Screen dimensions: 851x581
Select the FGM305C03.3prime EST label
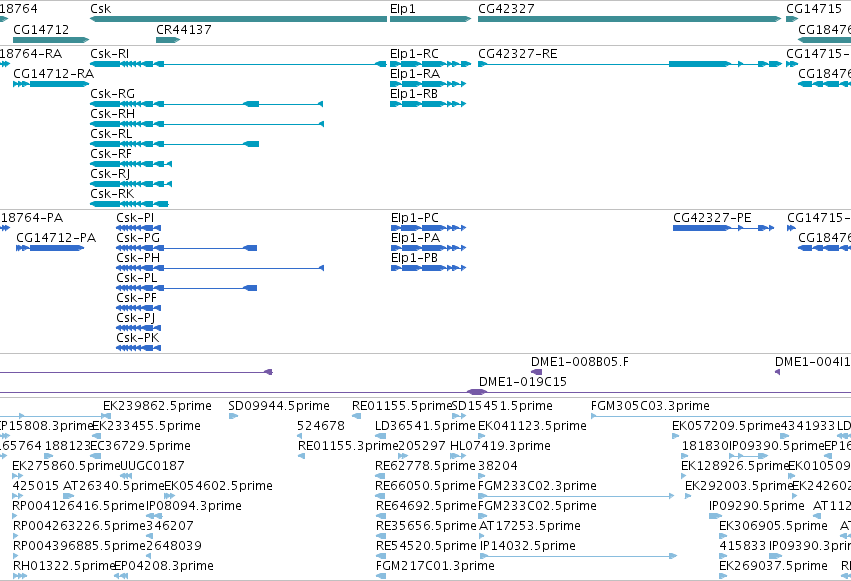650,406
